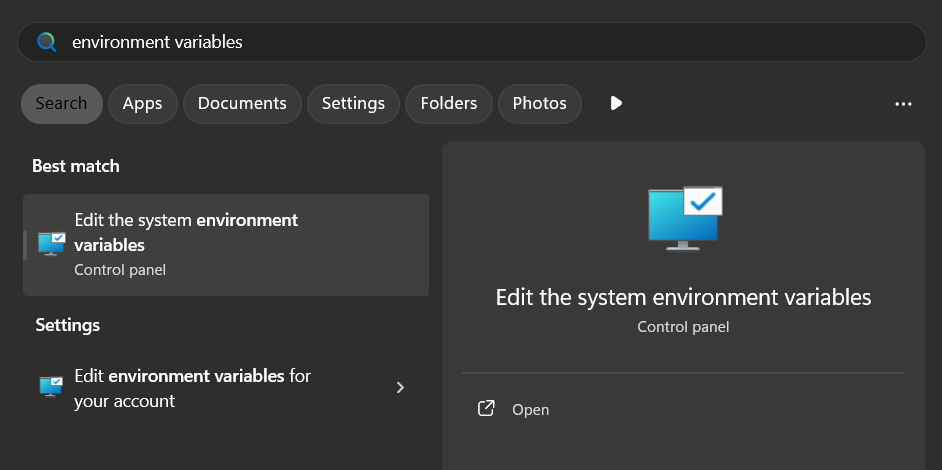Screen dimensions: 942x470
Task: Click the Open external-launch icon
Action: [486, 409]
